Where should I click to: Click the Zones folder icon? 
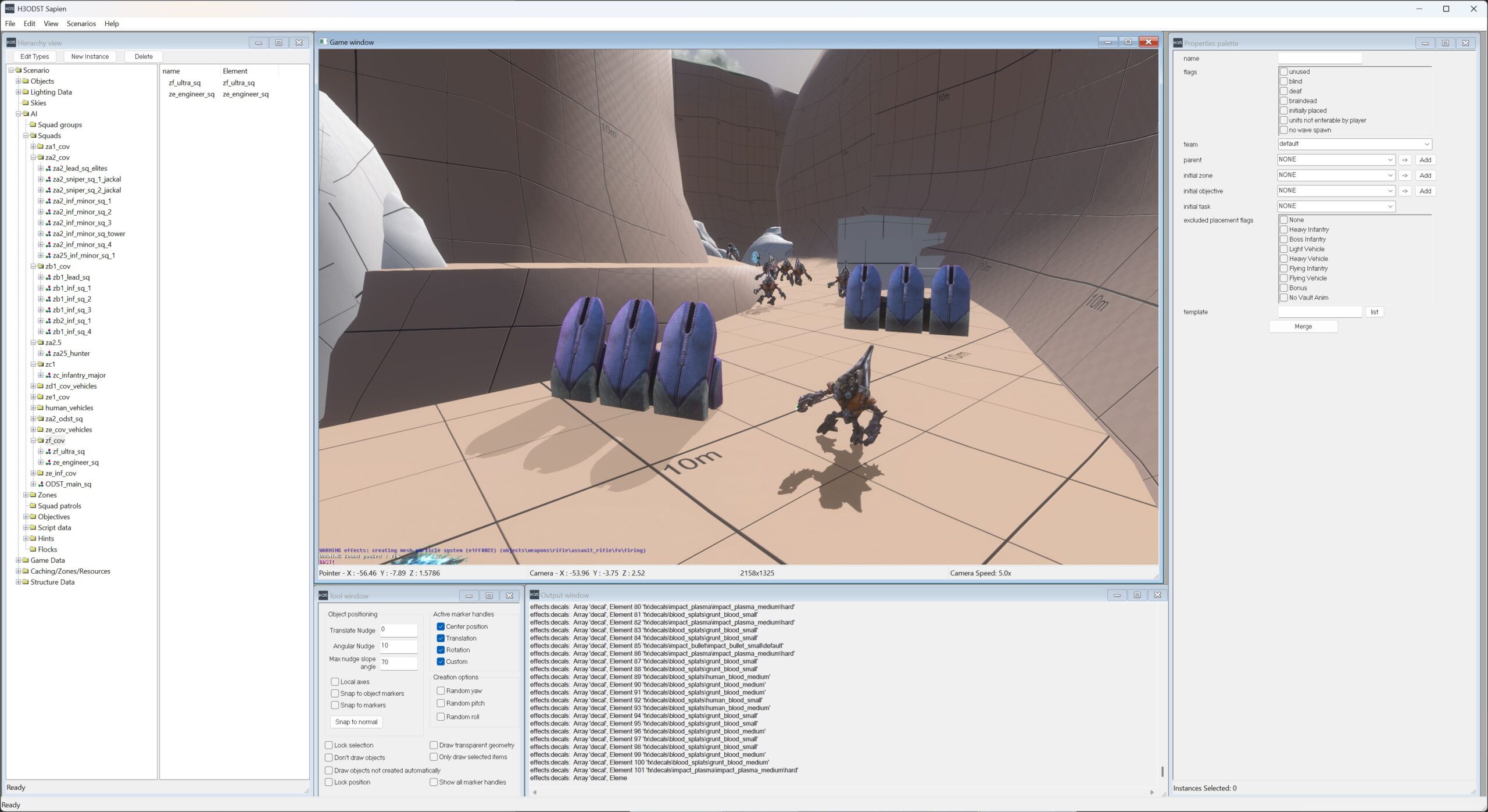tap(33, 495)
